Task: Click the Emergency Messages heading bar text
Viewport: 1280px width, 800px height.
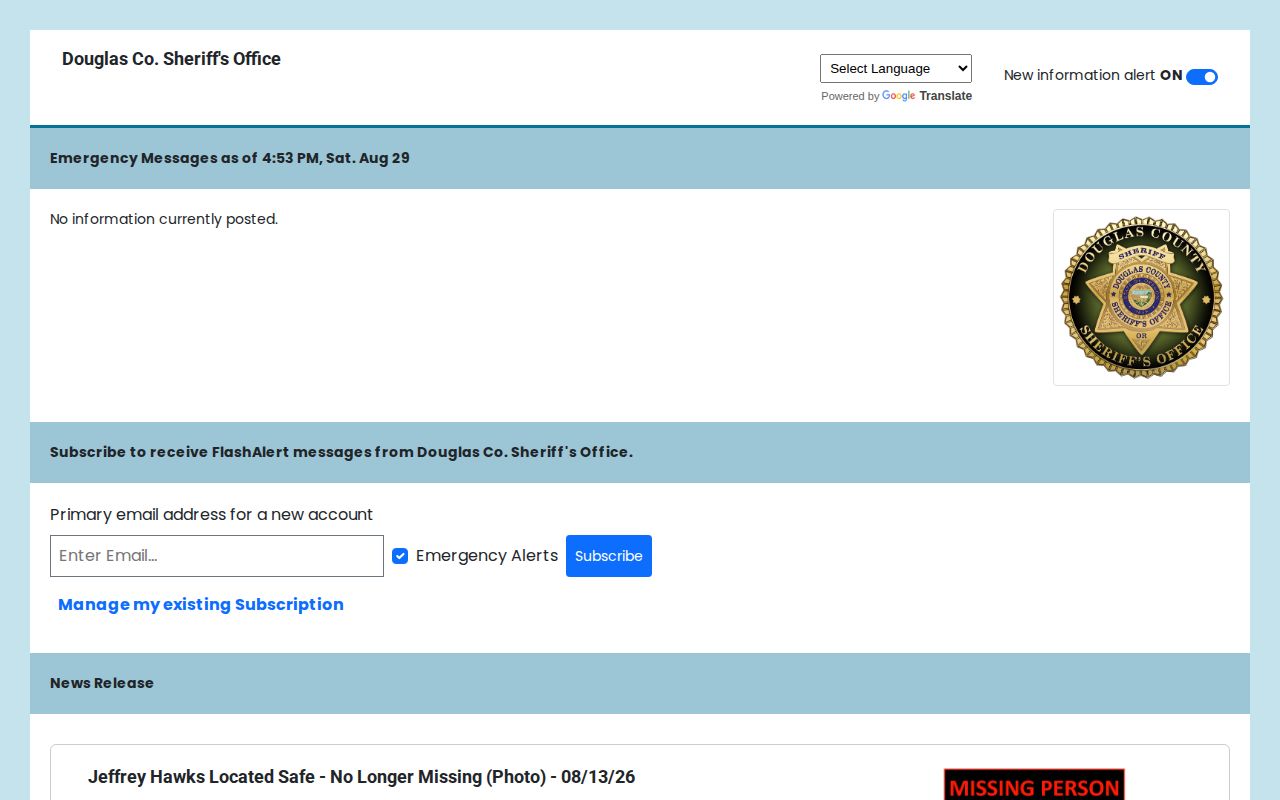Action: 230,158
